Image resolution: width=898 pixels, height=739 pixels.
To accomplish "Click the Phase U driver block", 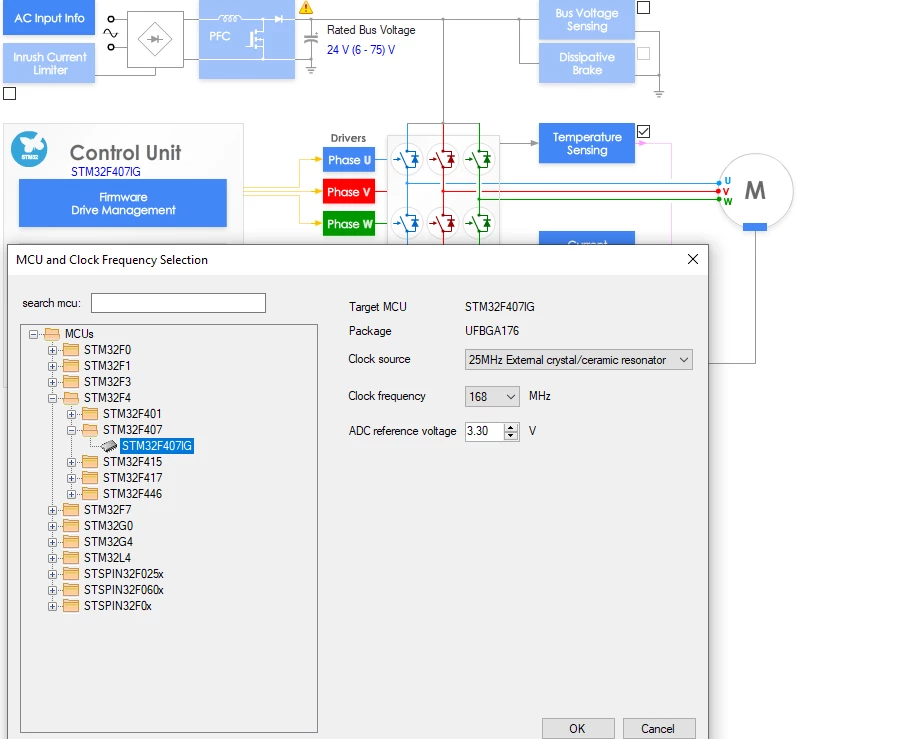I will pyautogui.click(x=349, y=160).
